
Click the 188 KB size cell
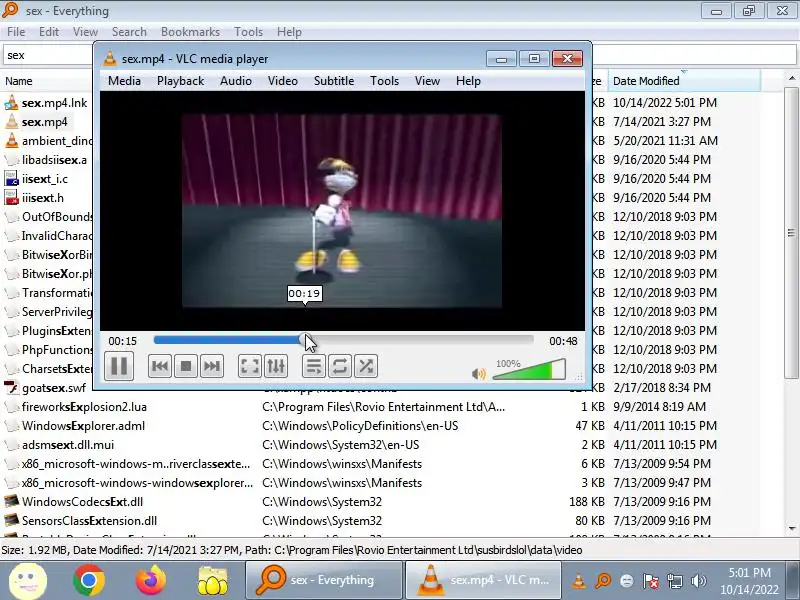pyautogui.click(x=587, y=502)
